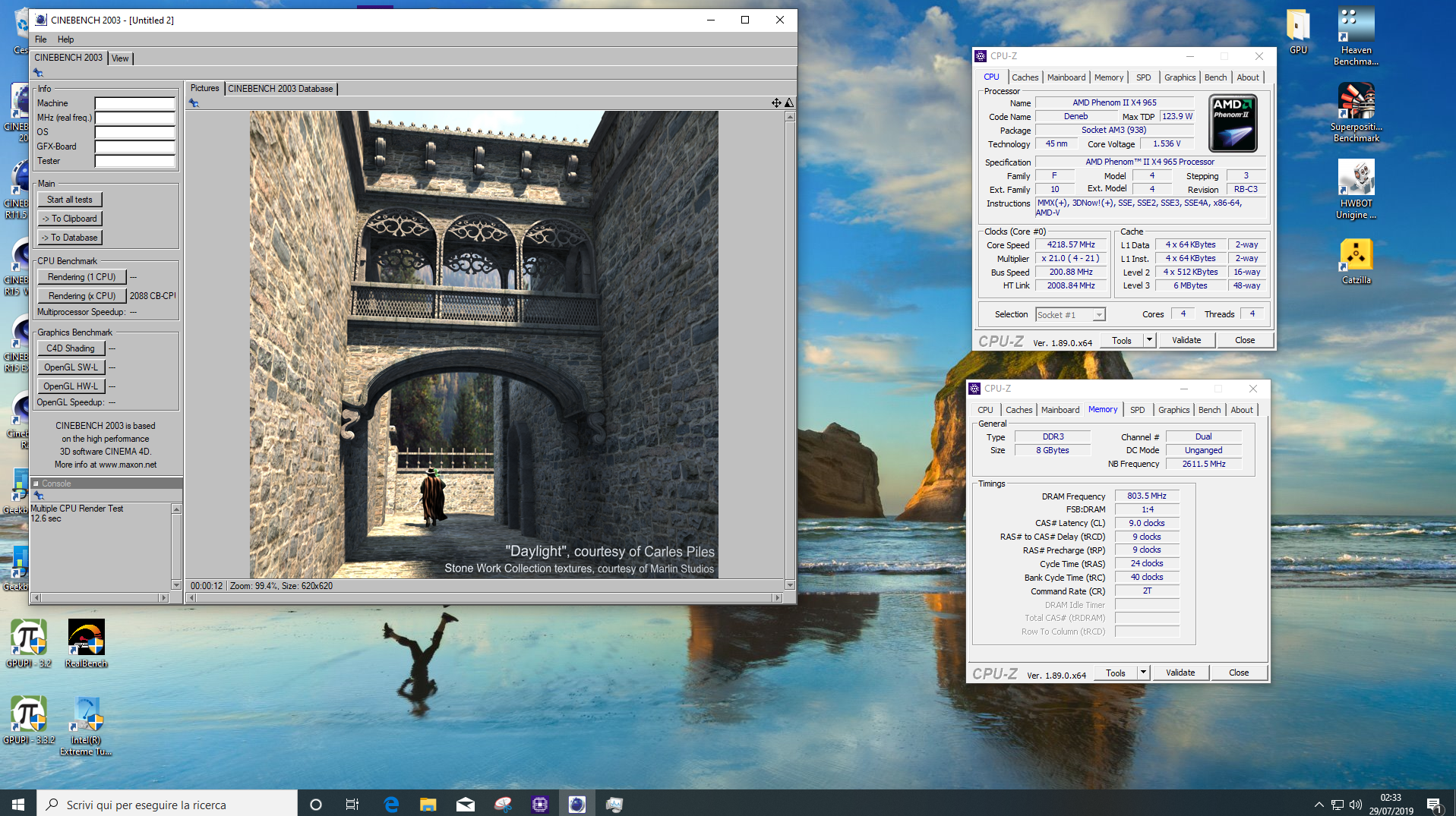Screen dimensions: 1456x816
Task: Click To Clipboard button
Action: (70, 219)
